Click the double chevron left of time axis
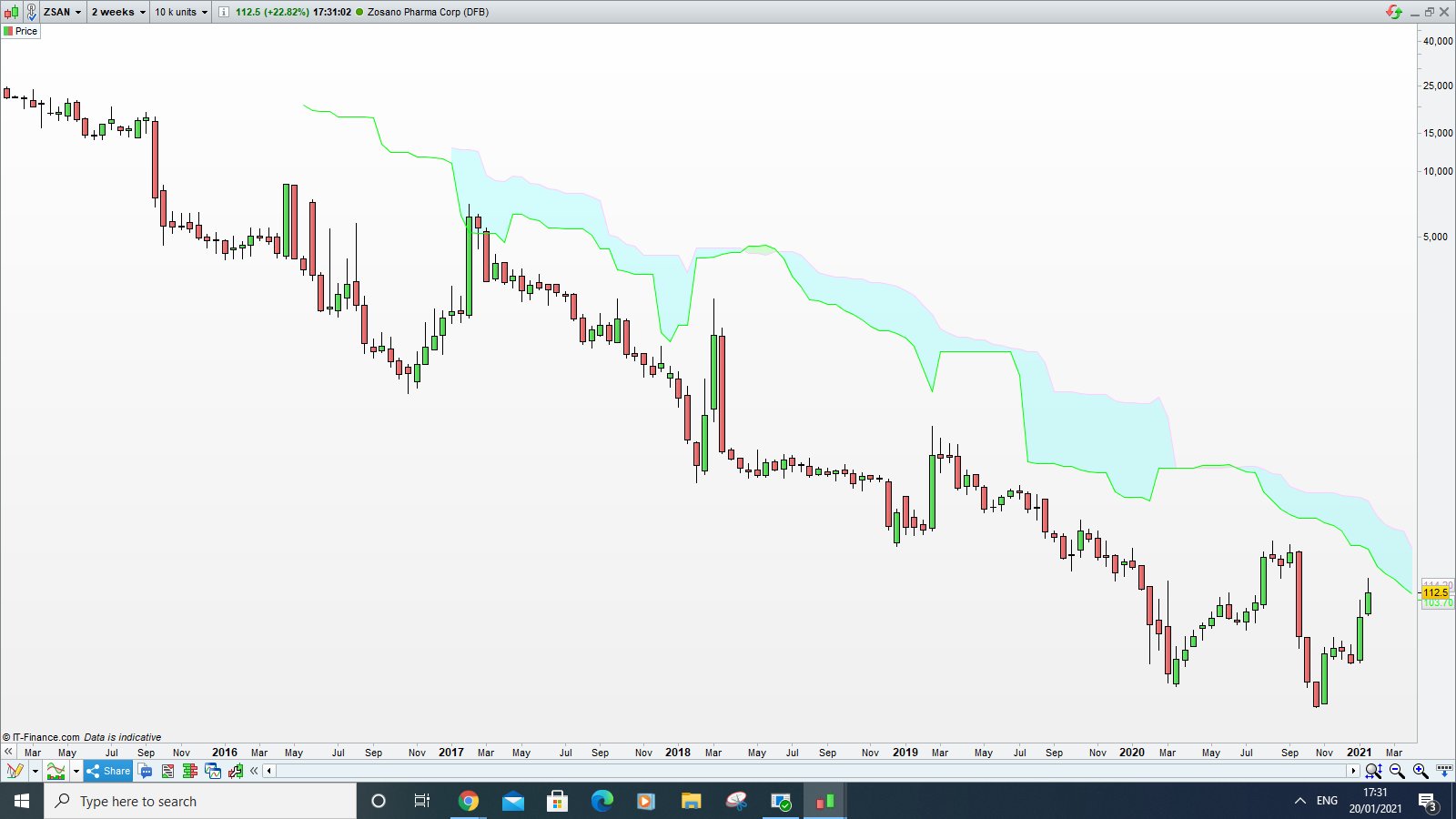The height and width of the screenshot is (819, 1456). click(x=8, y=752)
